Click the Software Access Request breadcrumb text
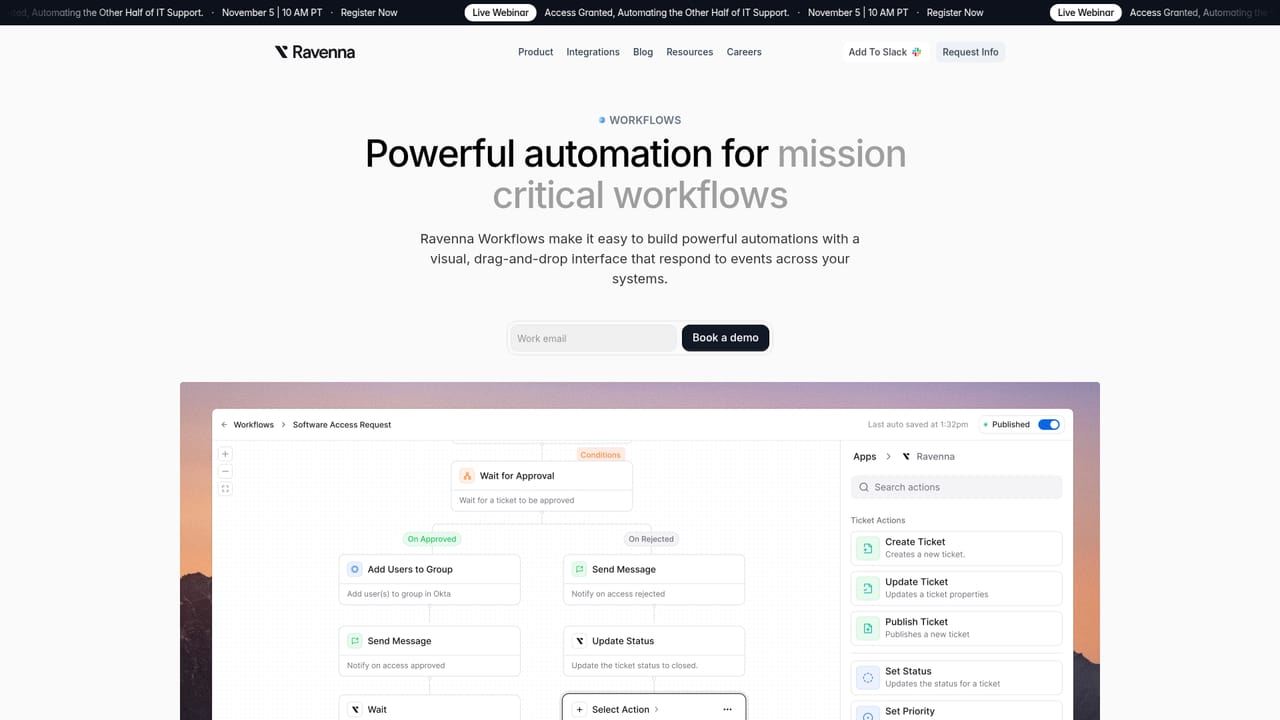 pos(342,425)
